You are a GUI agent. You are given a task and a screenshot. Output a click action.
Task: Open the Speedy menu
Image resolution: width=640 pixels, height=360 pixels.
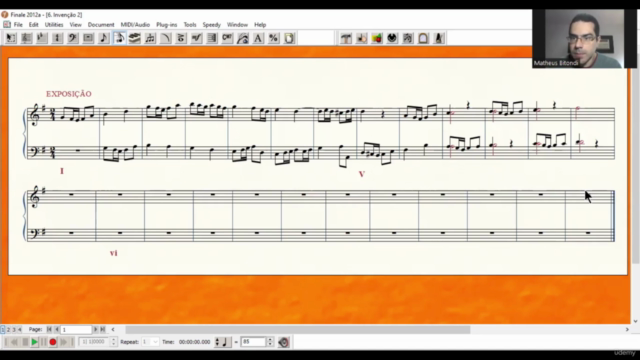[211, 24]
